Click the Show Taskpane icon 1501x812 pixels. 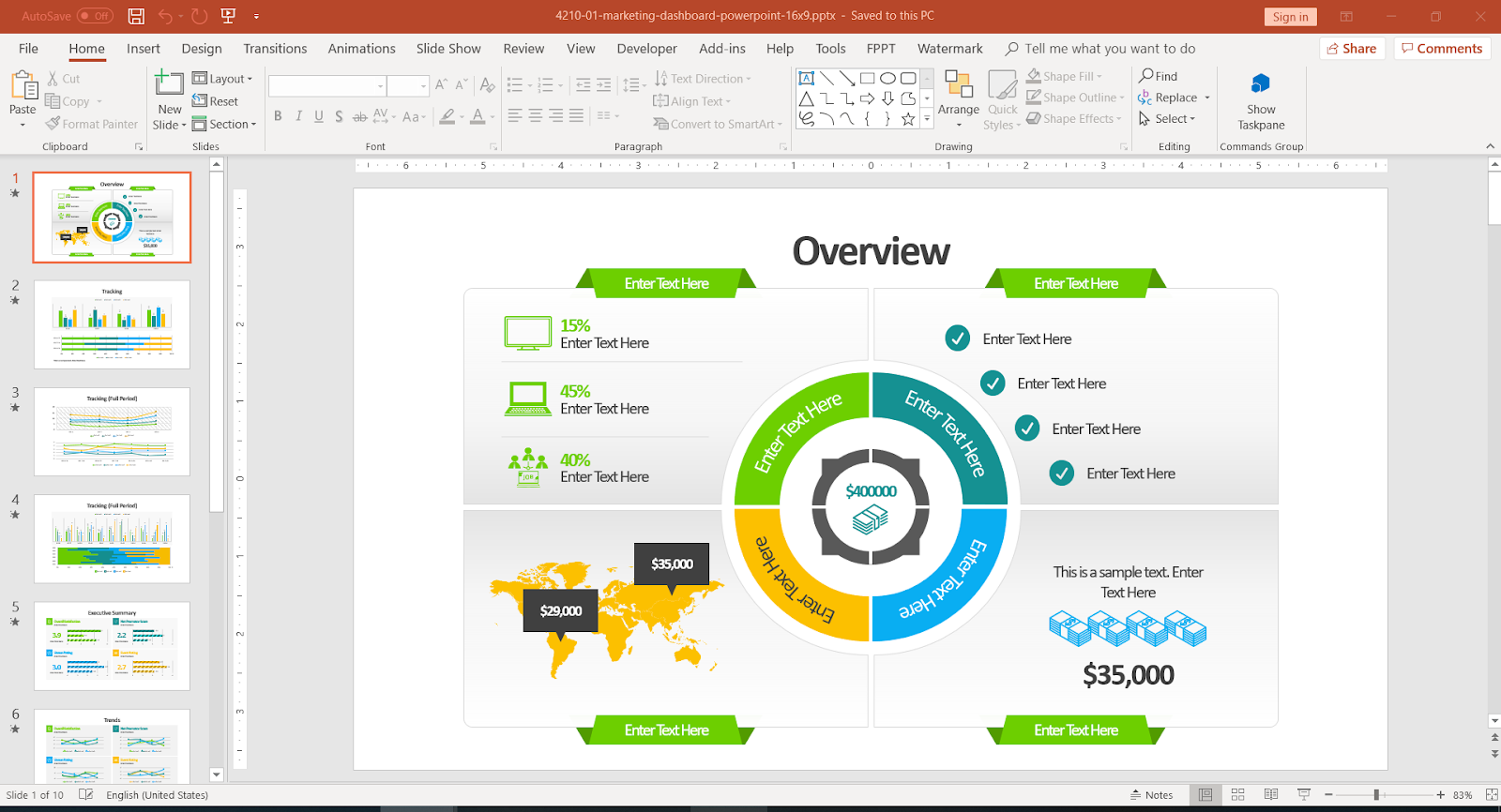(x=1261, y=84)
